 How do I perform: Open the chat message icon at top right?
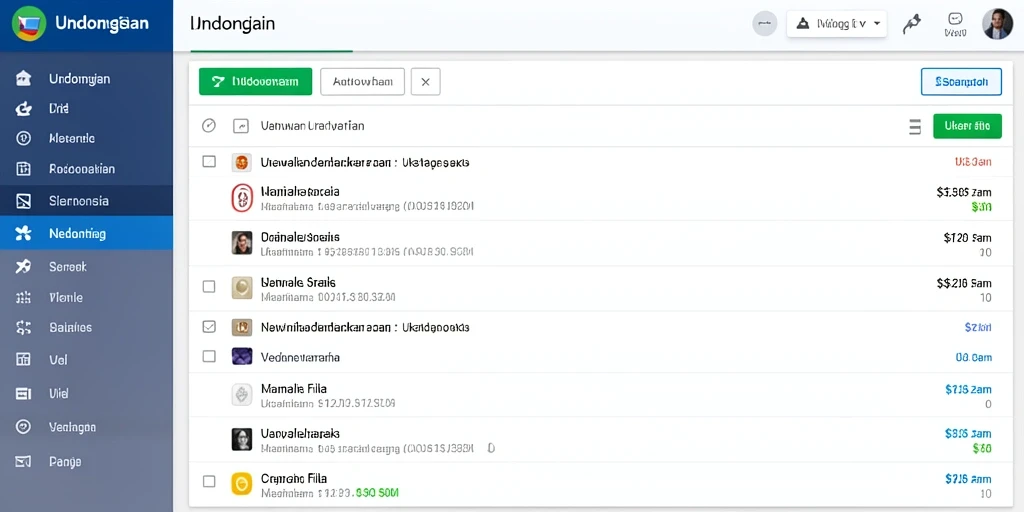[x=955, y=19]
